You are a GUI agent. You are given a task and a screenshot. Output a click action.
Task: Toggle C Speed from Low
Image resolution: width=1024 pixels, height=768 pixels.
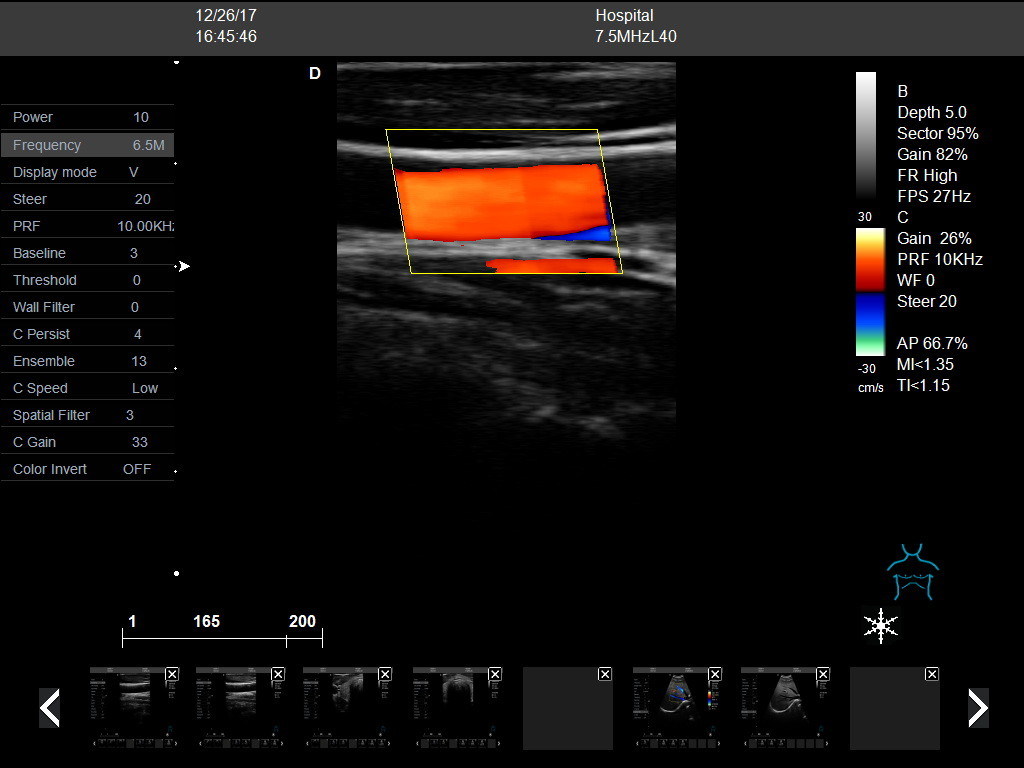tap(88, 388)
